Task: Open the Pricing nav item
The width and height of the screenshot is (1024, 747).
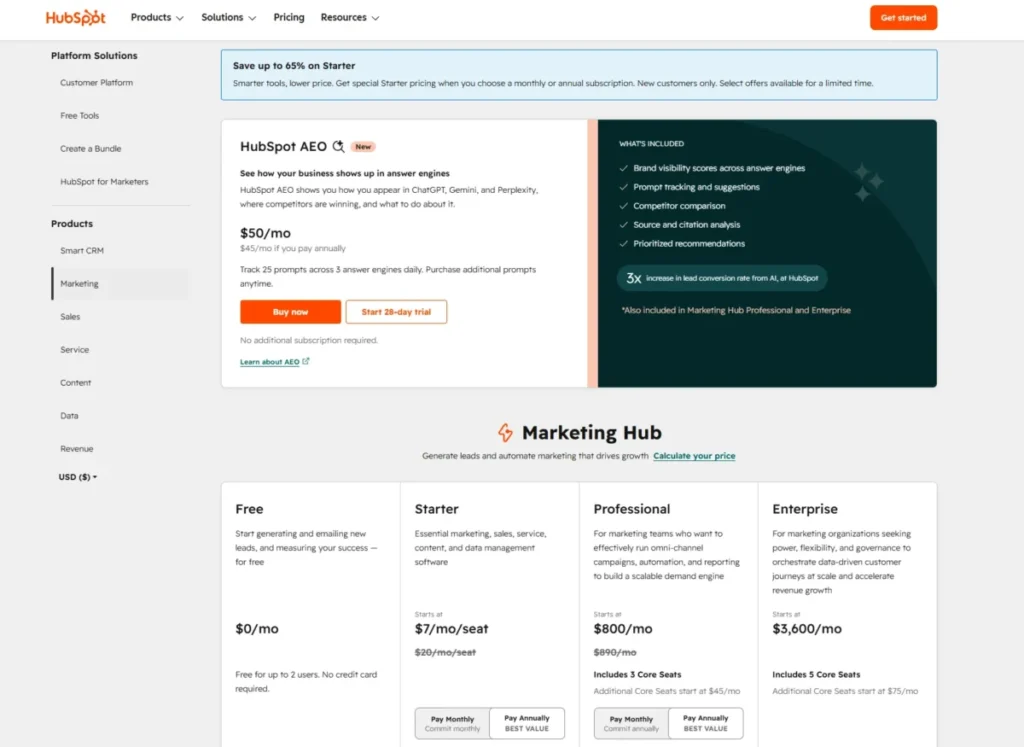Action: tap(289, 18)
